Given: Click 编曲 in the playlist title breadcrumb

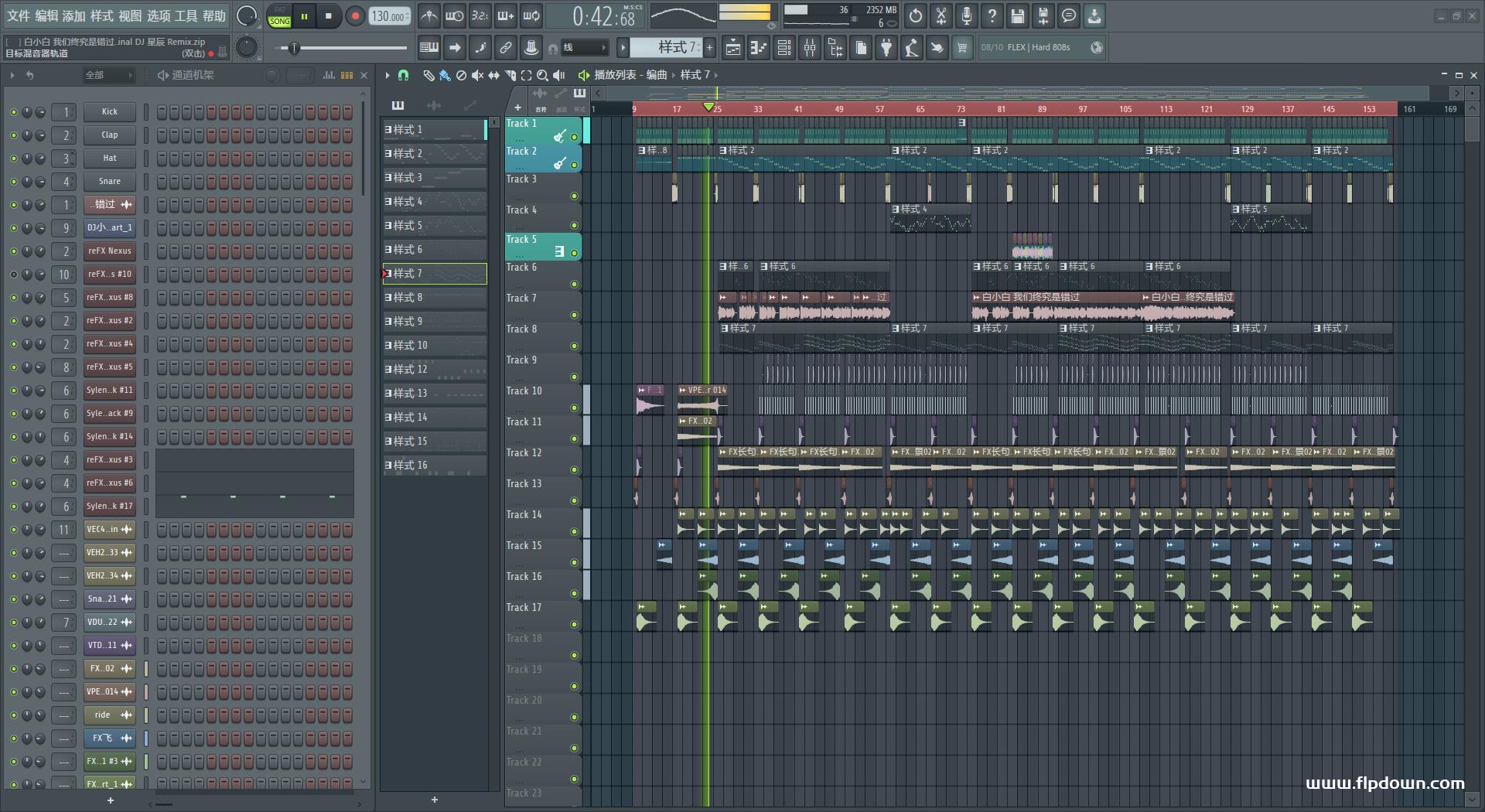Looking at the screenshot, I should coord(657,75).
